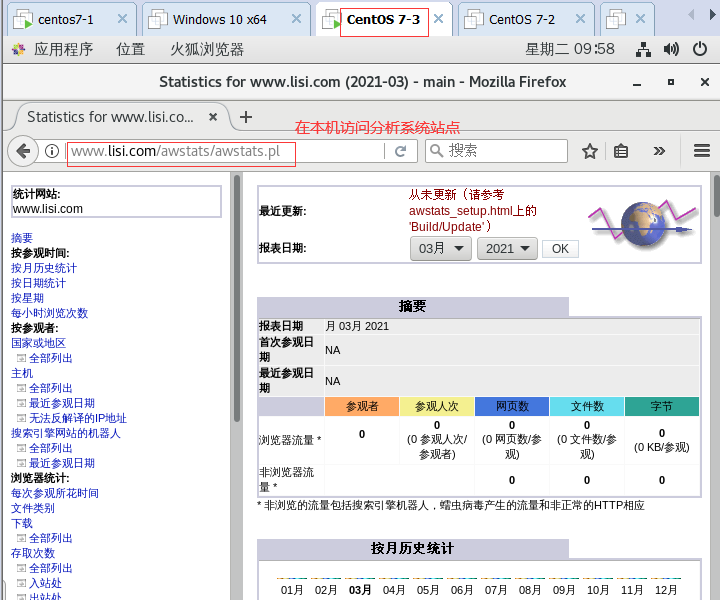720x600 pixels.
Task: Open the 摘要 link in sidebar
Action: (x=22, y=238)
